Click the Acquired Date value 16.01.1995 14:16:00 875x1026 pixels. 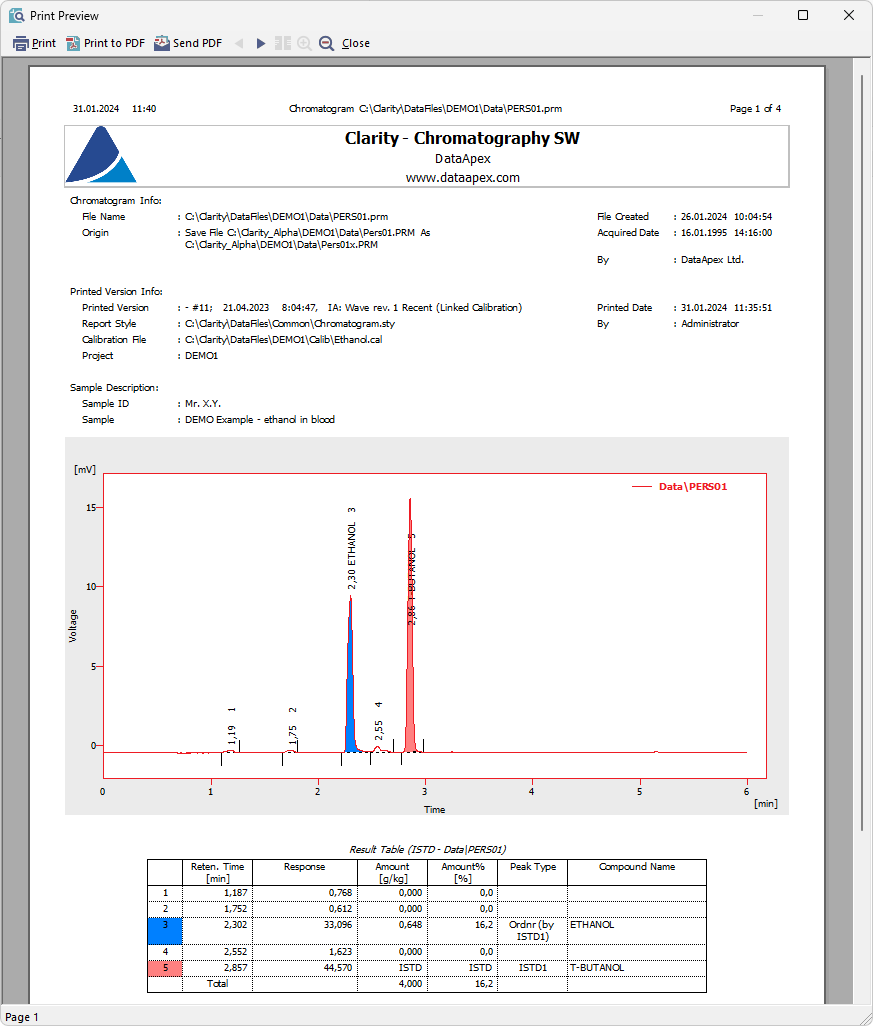click(x=726, y=233)
